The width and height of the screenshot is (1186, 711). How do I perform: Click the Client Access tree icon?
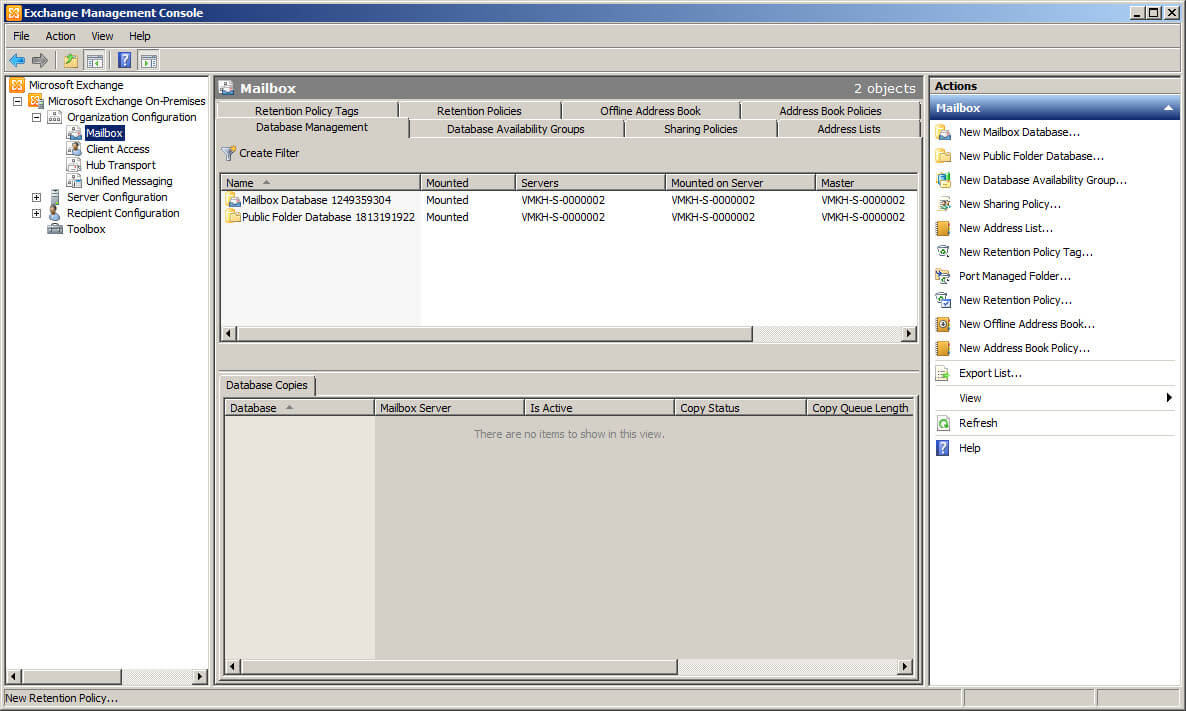click(73, 149)
